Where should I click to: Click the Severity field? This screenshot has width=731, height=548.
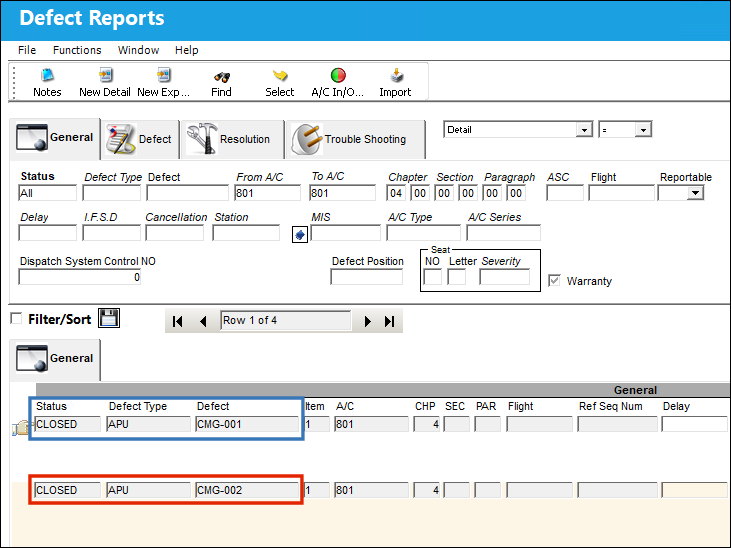point(504,277)
